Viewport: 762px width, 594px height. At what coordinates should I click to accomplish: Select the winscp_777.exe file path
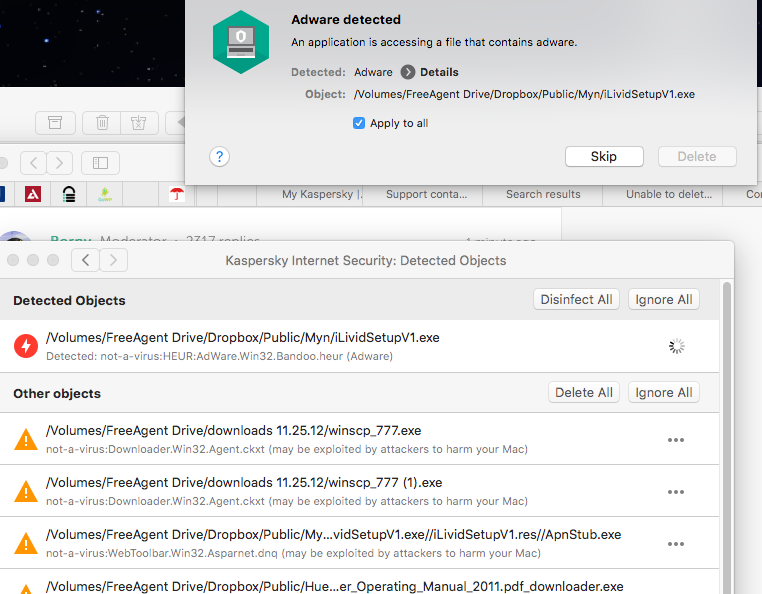233,431
